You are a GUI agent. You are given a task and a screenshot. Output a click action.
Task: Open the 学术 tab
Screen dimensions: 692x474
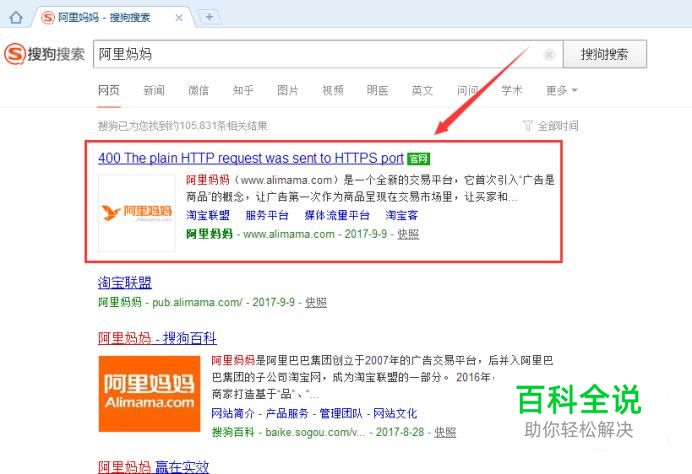pos(512,90)
